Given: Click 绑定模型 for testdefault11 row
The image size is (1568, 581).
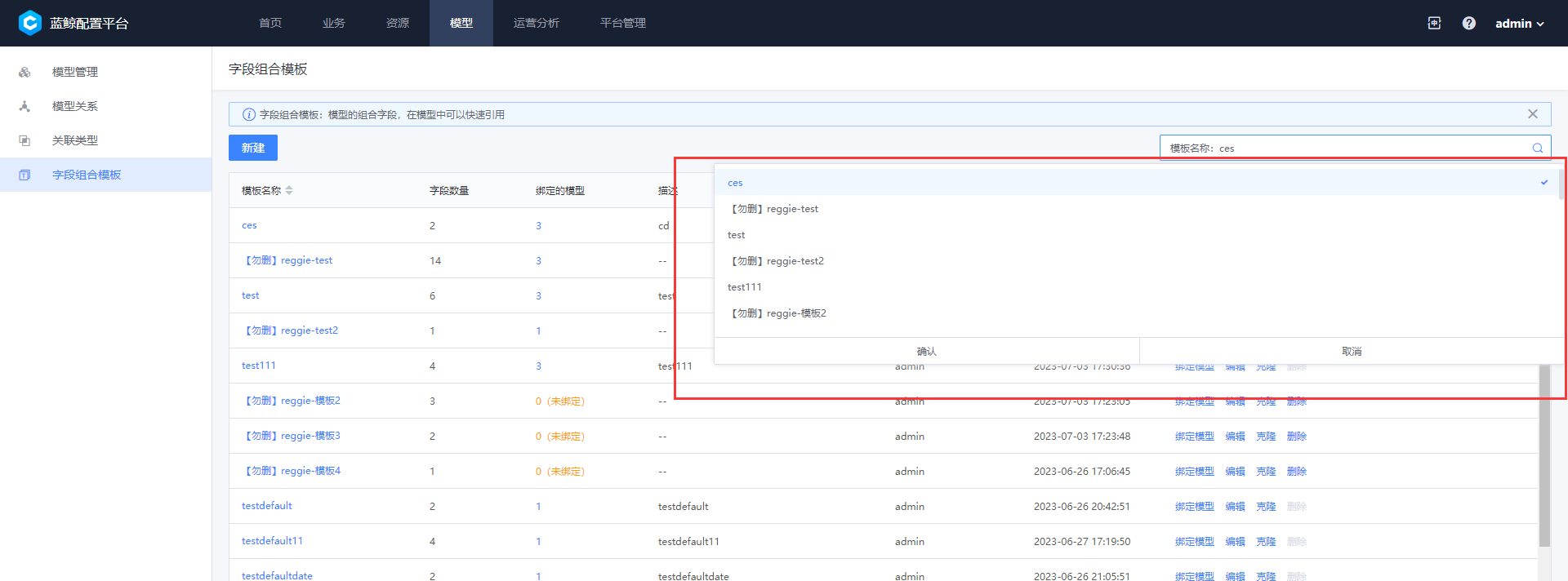Looking at the screenshot, I should [1195, 542].
